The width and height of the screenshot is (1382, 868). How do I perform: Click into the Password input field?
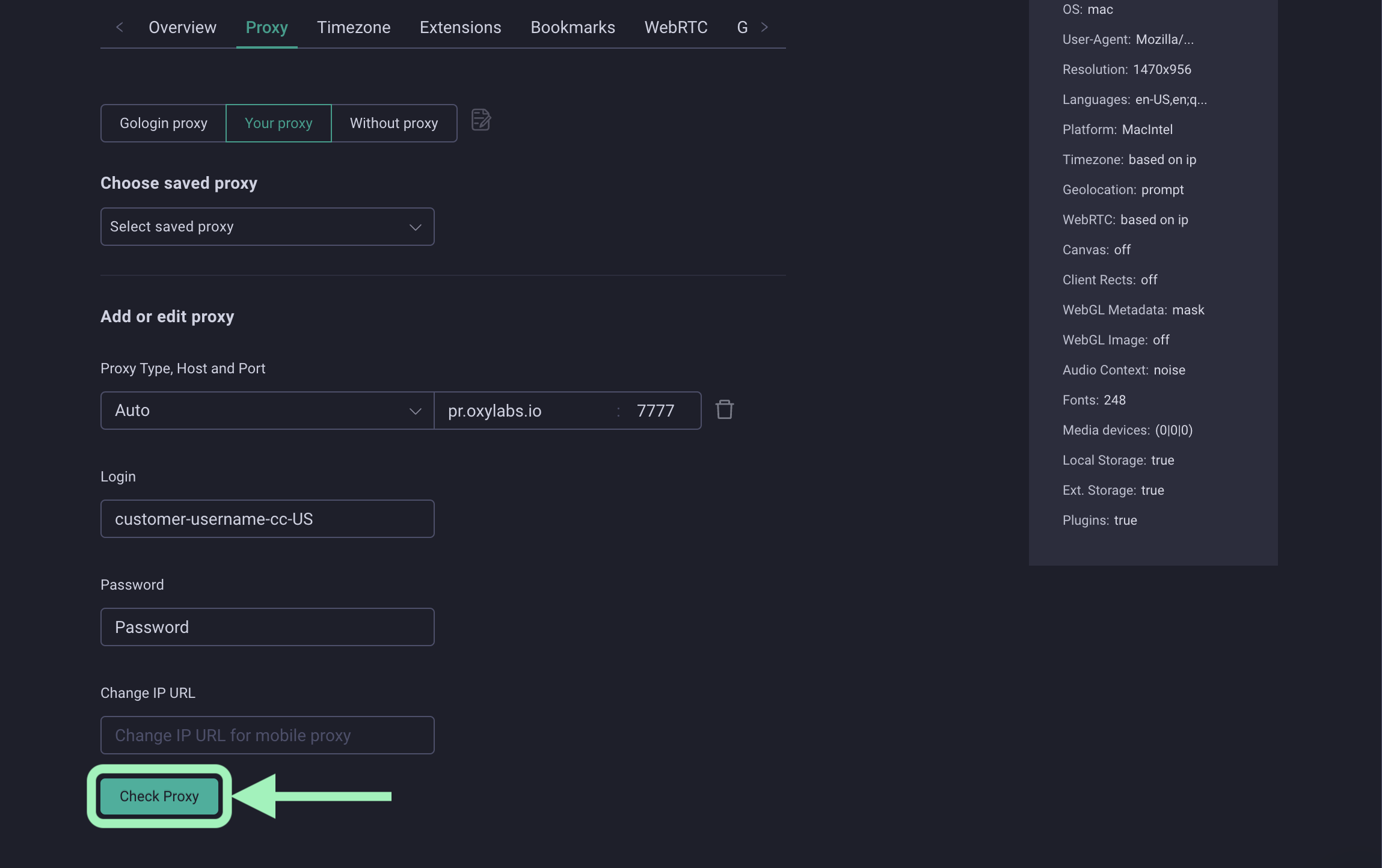click(267, 627)
